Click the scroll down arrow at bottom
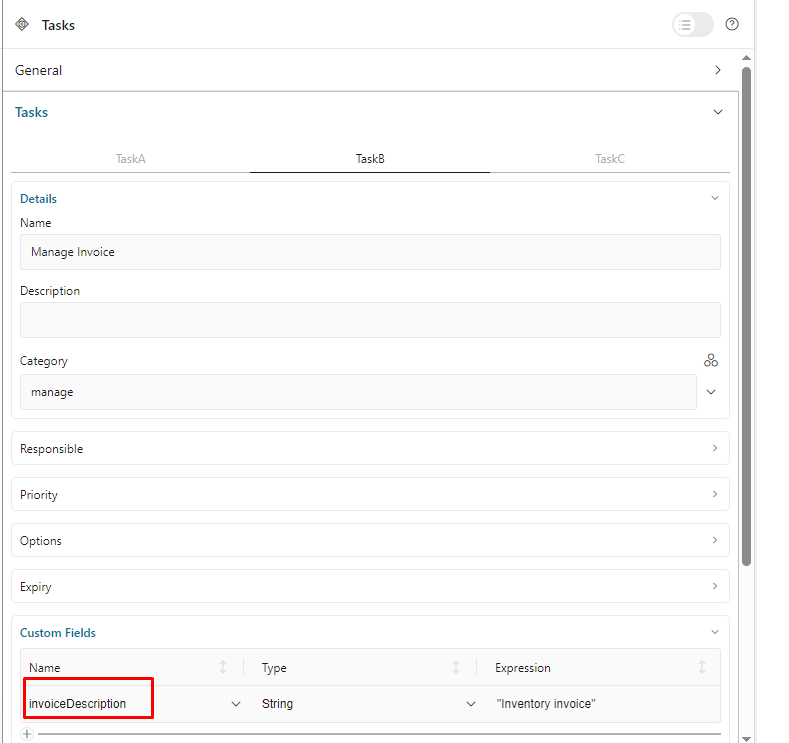The height and width of the screenshot is (743, 789). [x=746, y=737]
